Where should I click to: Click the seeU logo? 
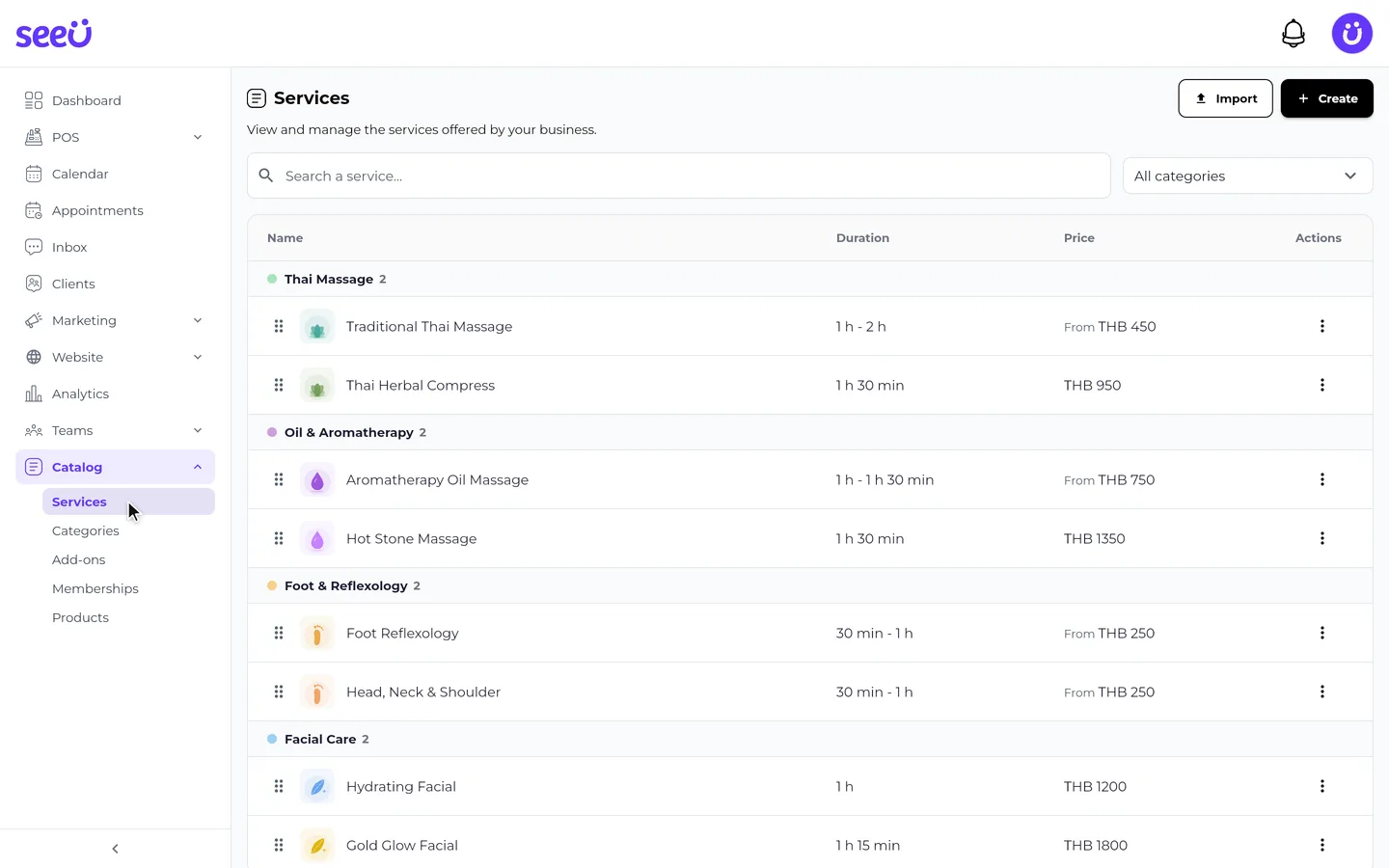click(54, 34)
